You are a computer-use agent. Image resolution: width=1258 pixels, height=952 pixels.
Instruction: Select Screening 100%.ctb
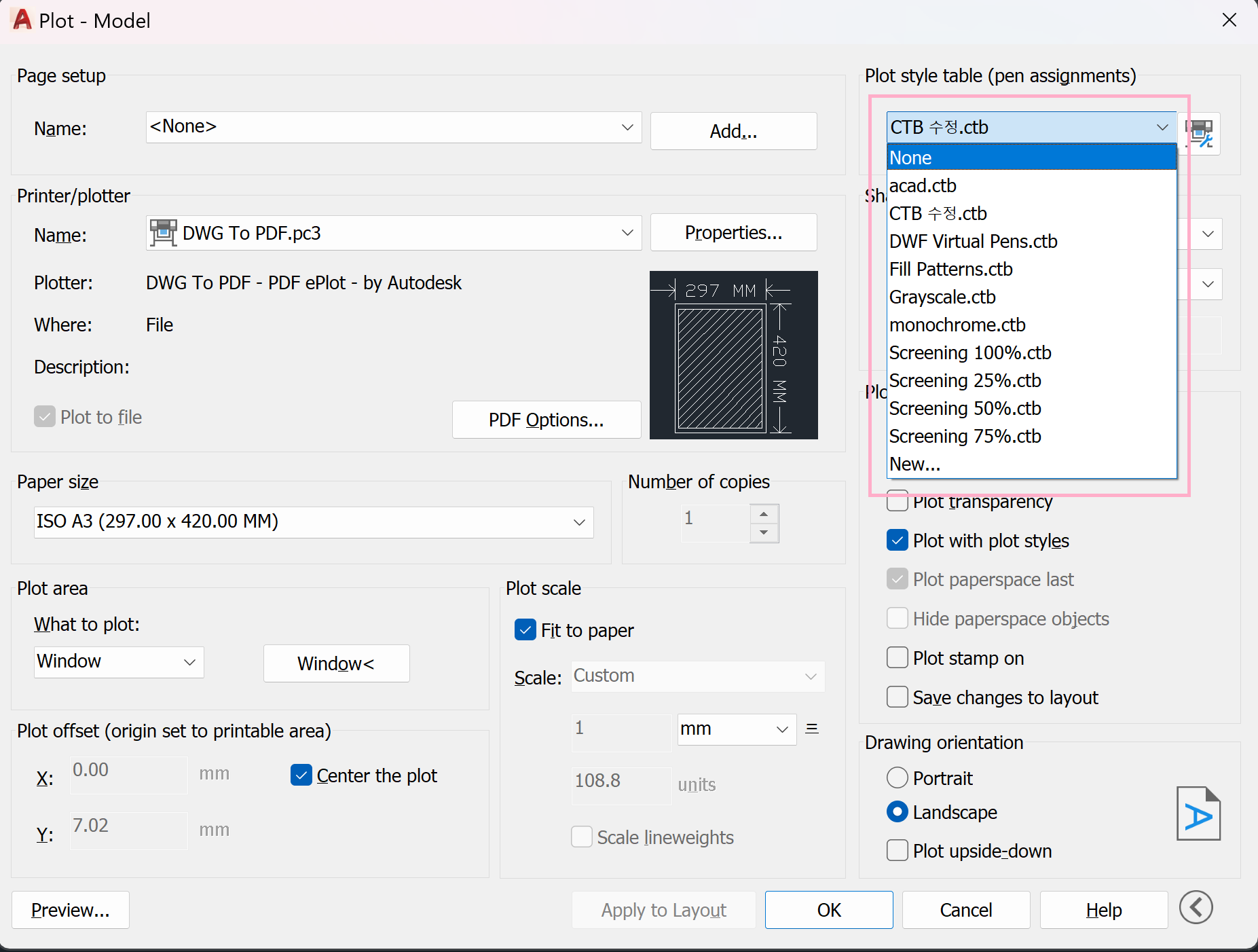point(1031,352)
